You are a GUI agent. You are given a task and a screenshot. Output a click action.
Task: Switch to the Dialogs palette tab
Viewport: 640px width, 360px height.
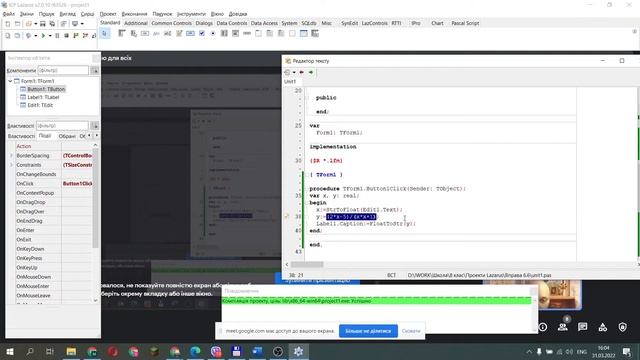(204, 23)
